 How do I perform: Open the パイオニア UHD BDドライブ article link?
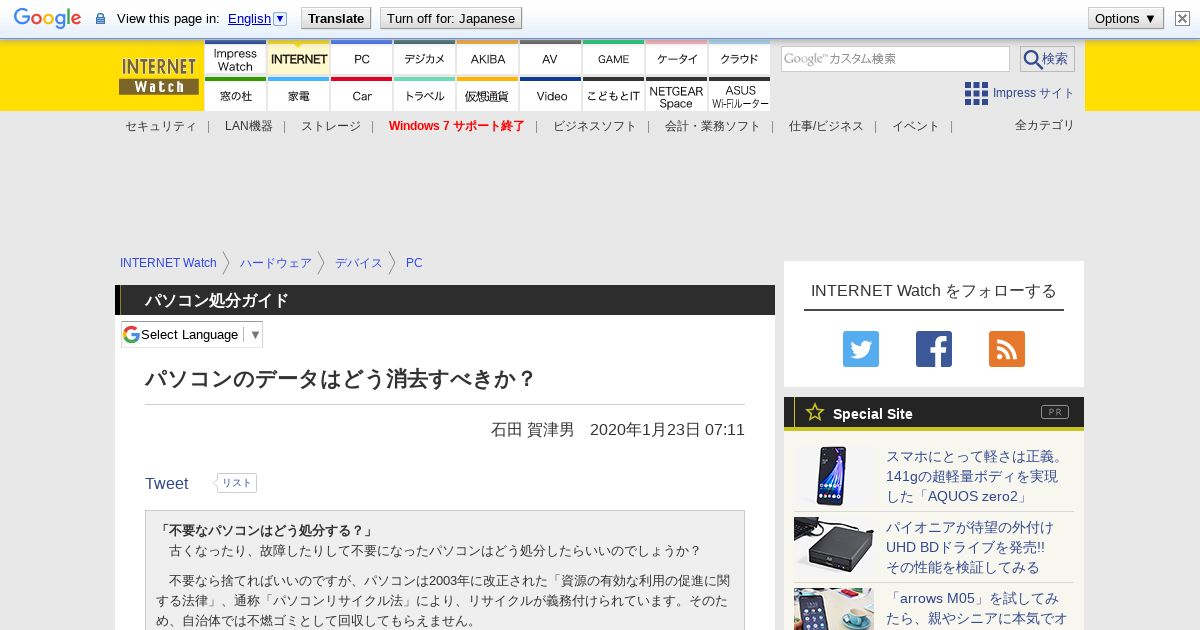pyautogui.click(x=970, y=547)
